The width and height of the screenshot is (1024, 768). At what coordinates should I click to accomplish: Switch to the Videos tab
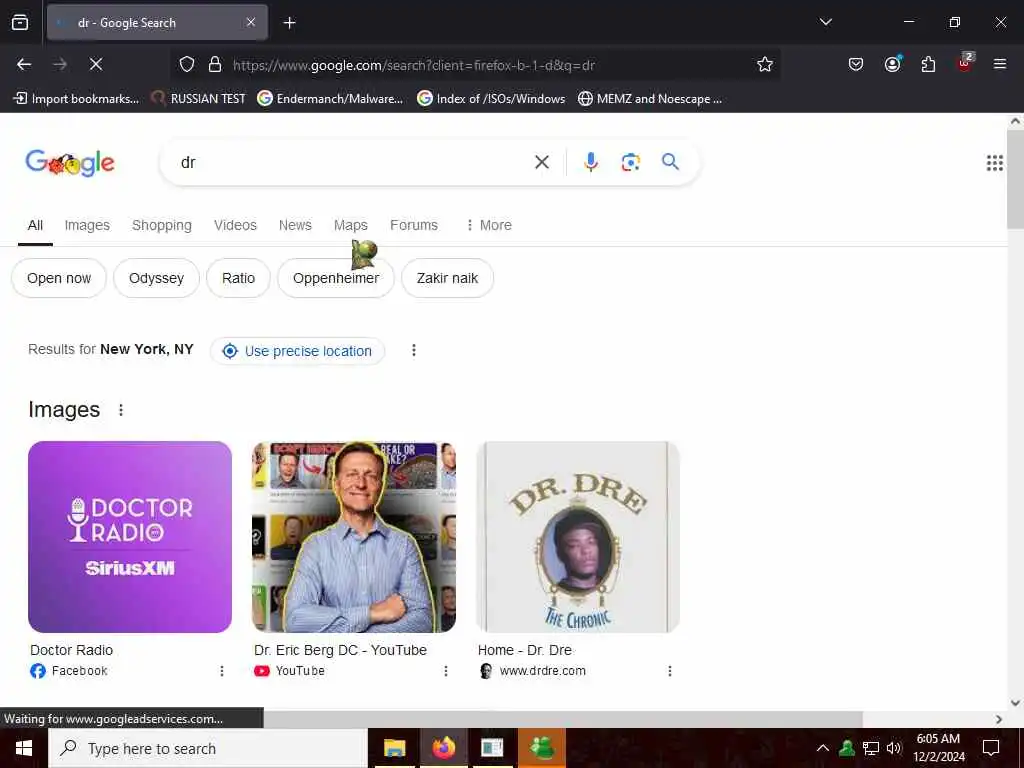(235, 225)
